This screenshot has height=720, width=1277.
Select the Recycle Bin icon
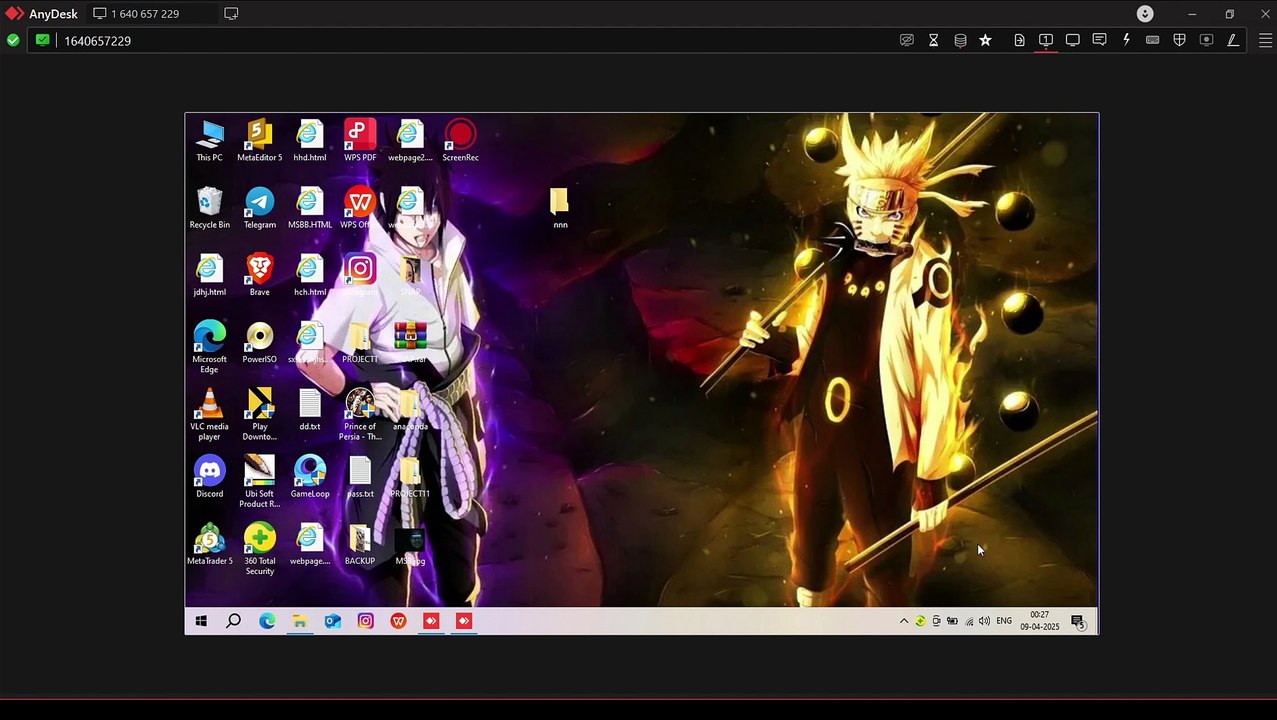(x=210, y=208)
